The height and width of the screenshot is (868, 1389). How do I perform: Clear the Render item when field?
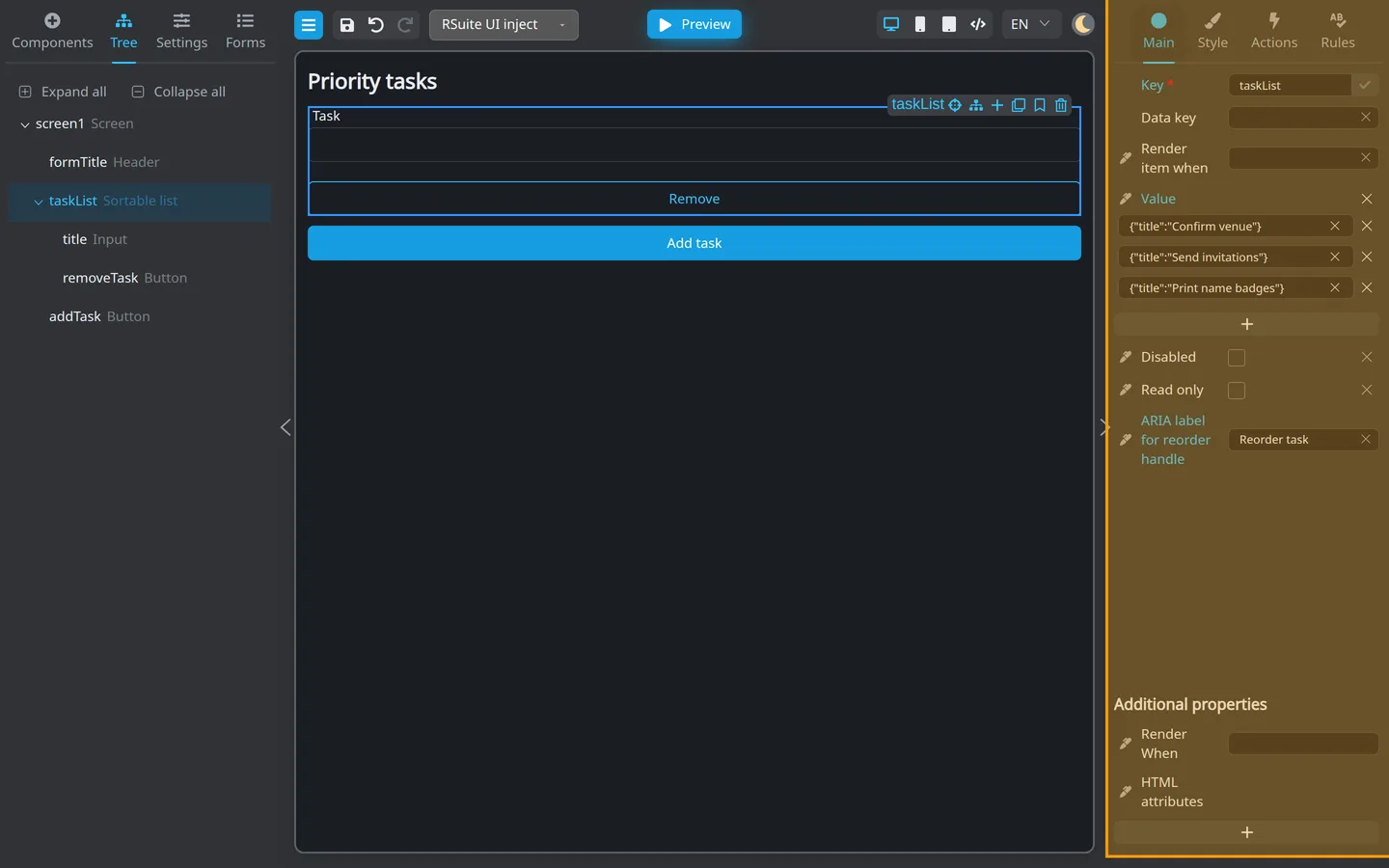[1366, 157]
